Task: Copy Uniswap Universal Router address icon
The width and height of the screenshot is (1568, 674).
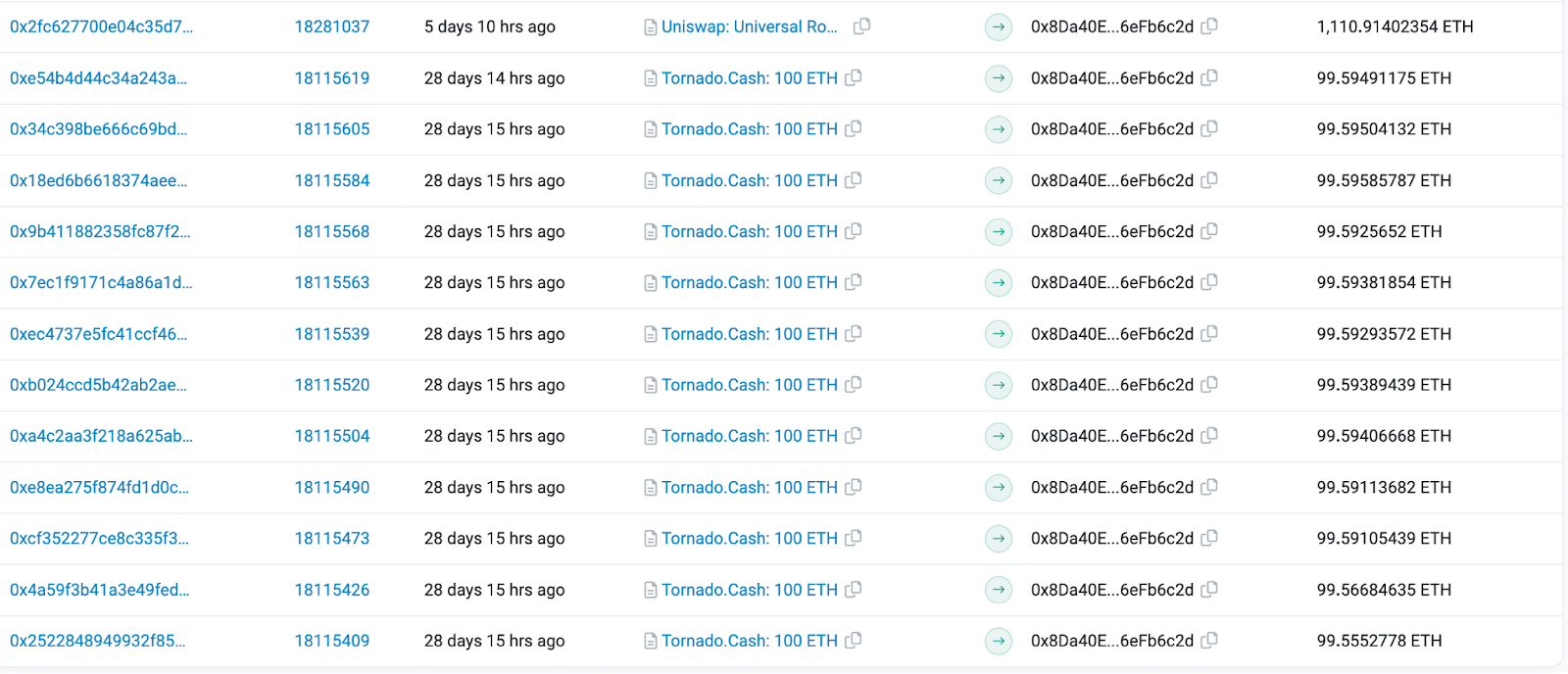Action: [x=861, y=26]
